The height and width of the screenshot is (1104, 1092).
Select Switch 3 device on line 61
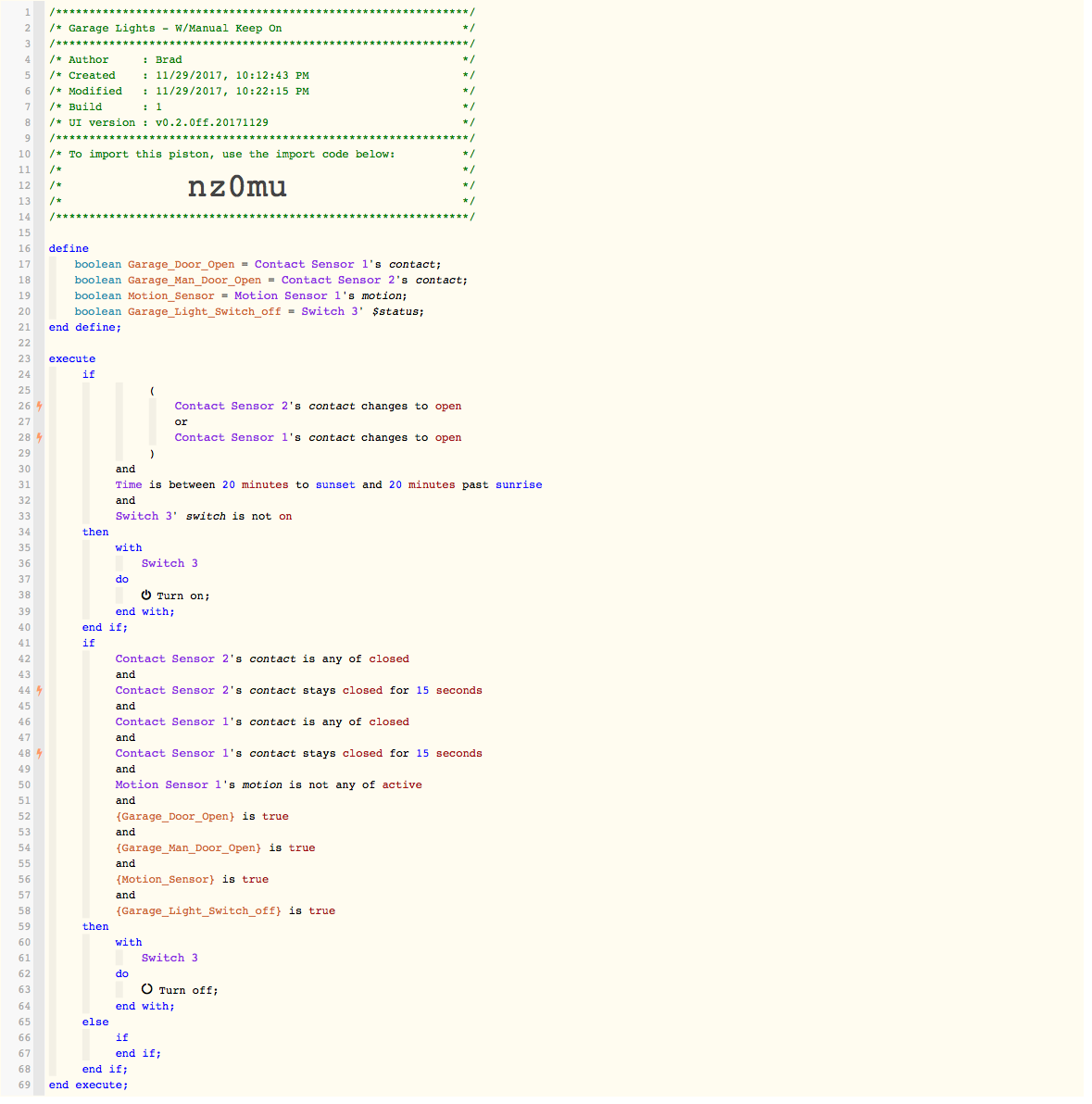169,959
